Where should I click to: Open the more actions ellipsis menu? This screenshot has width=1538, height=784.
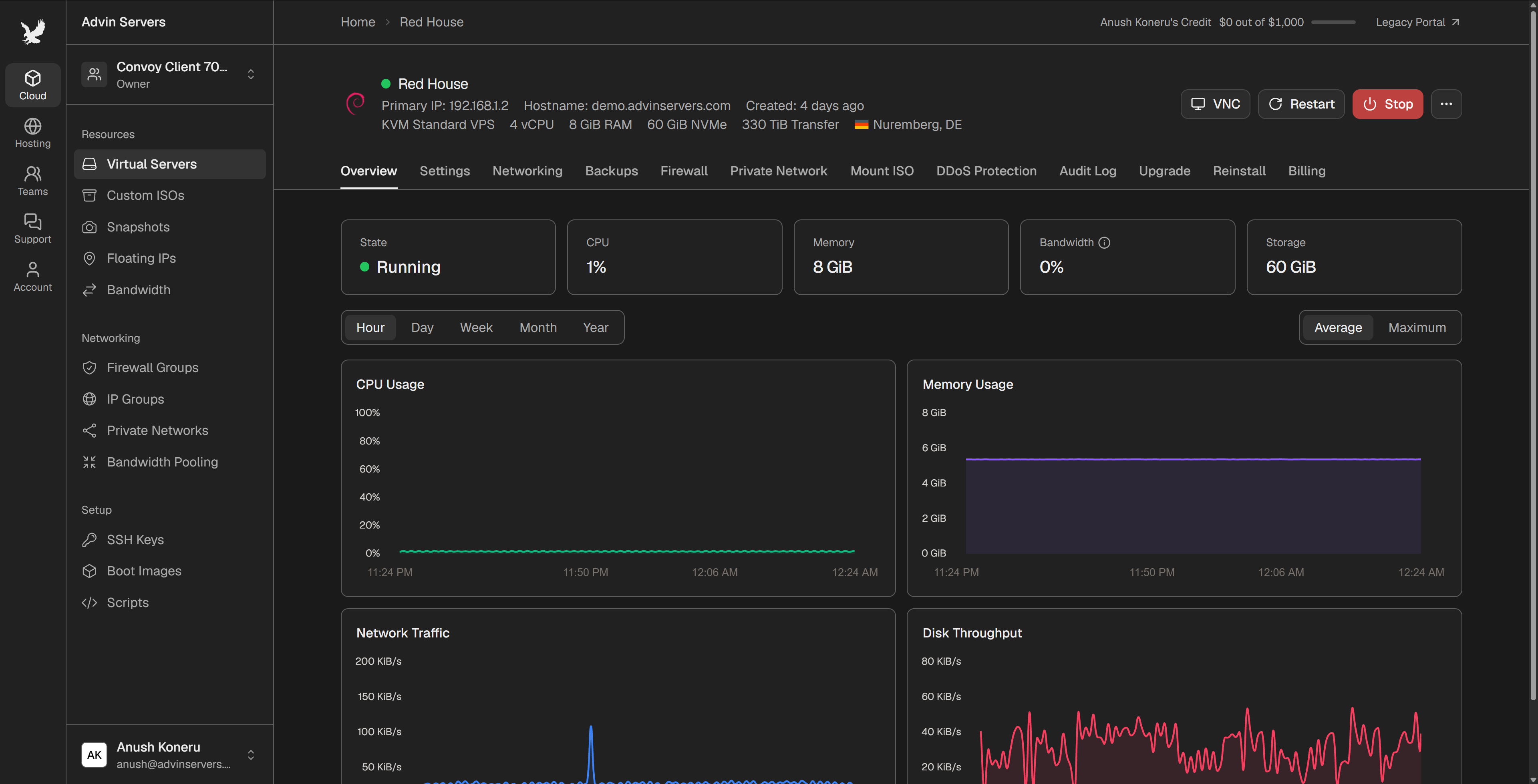pos(1446,104)
